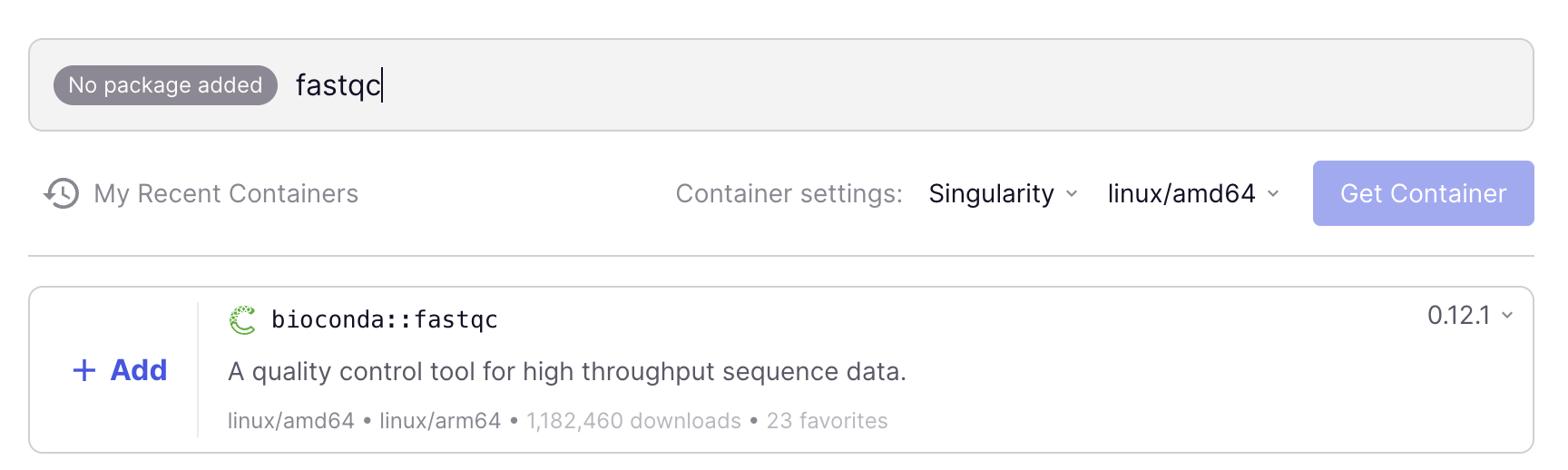Add the bioconda::fastqc package
1568x470 pixels.
pos(120,370)
